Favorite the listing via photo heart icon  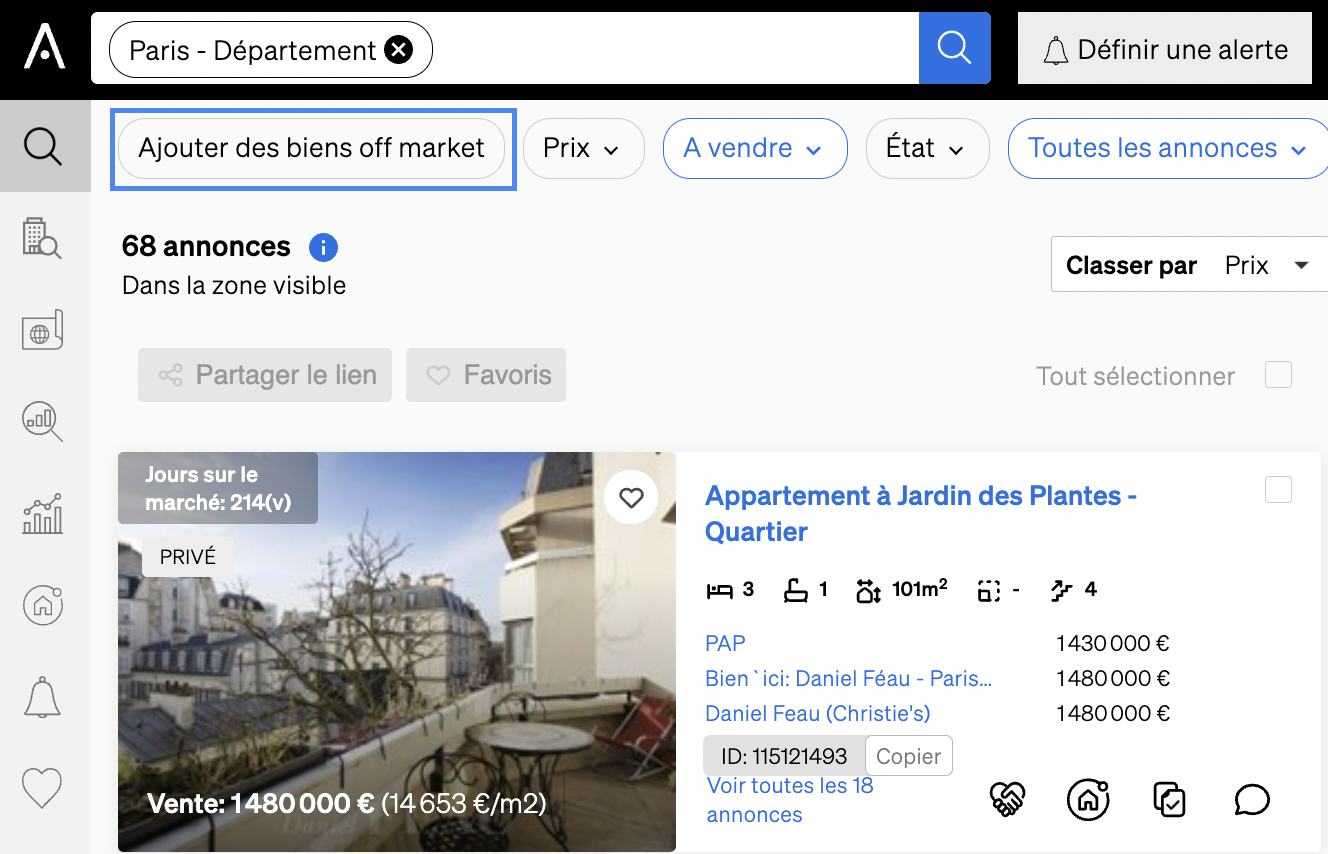pos(631,497)
